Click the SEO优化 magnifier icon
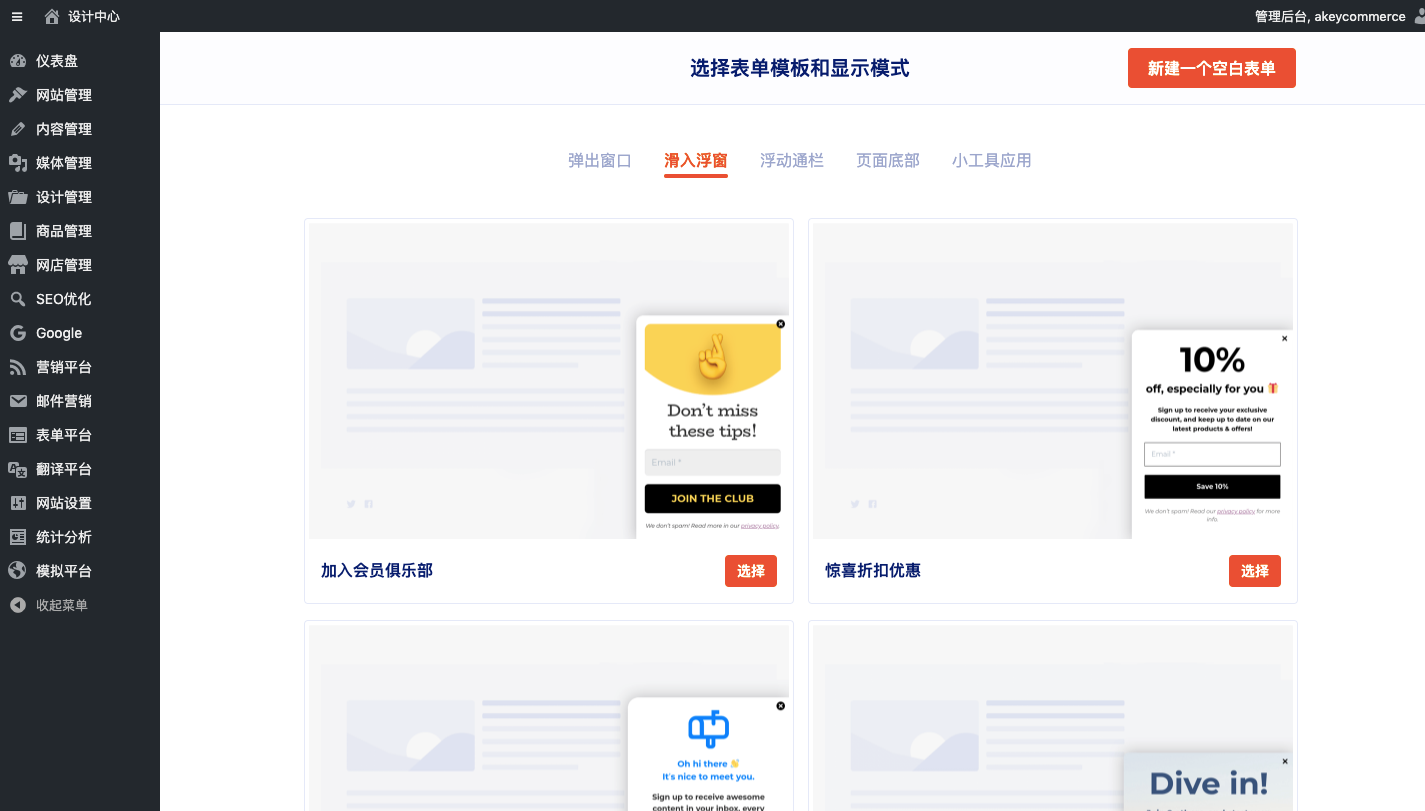The image size is (1425, 811). 17,299
